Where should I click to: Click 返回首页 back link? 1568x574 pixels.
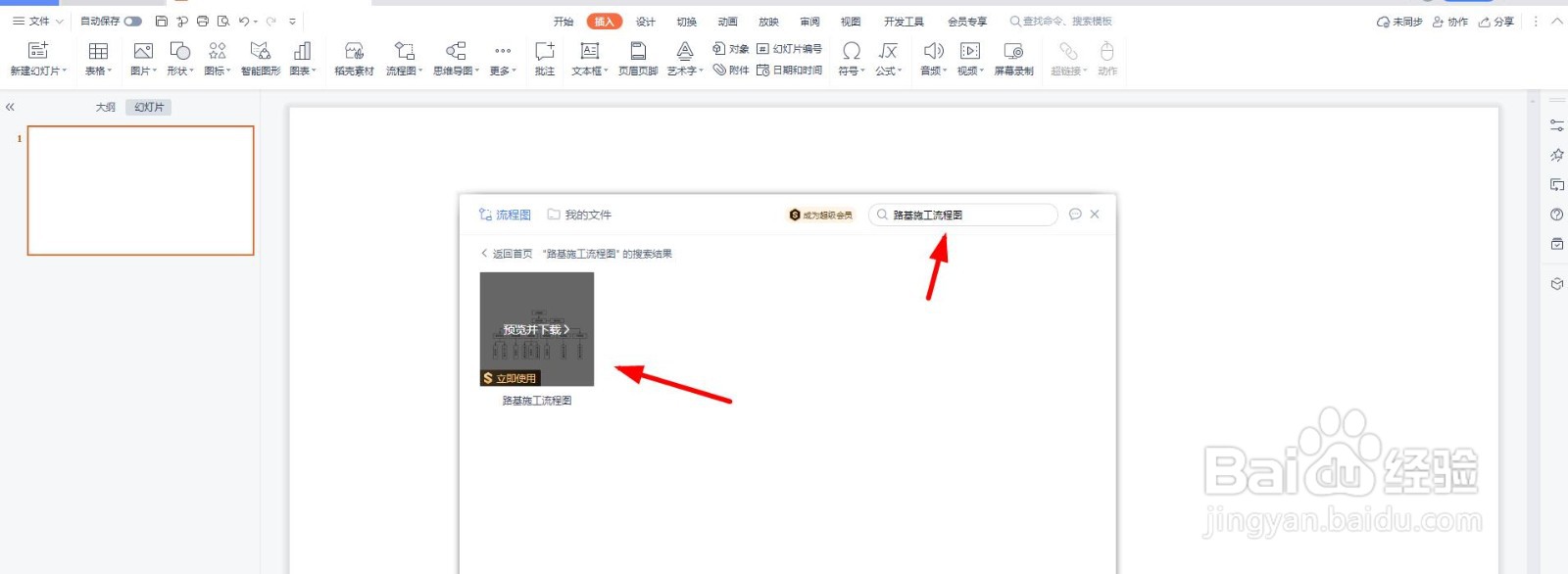point(507,254)
